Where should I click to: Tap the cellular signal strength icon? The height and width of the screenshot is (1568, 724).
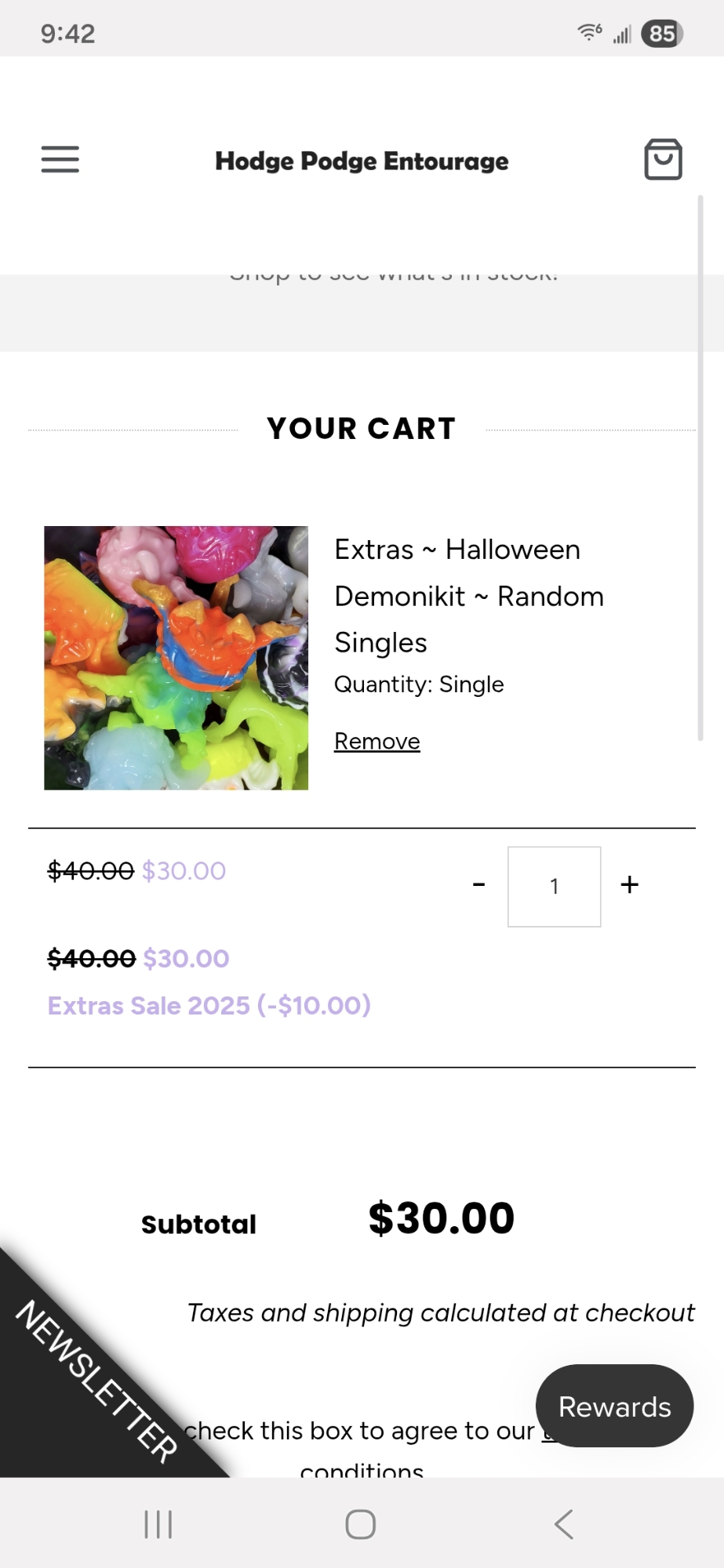[622, 34]
